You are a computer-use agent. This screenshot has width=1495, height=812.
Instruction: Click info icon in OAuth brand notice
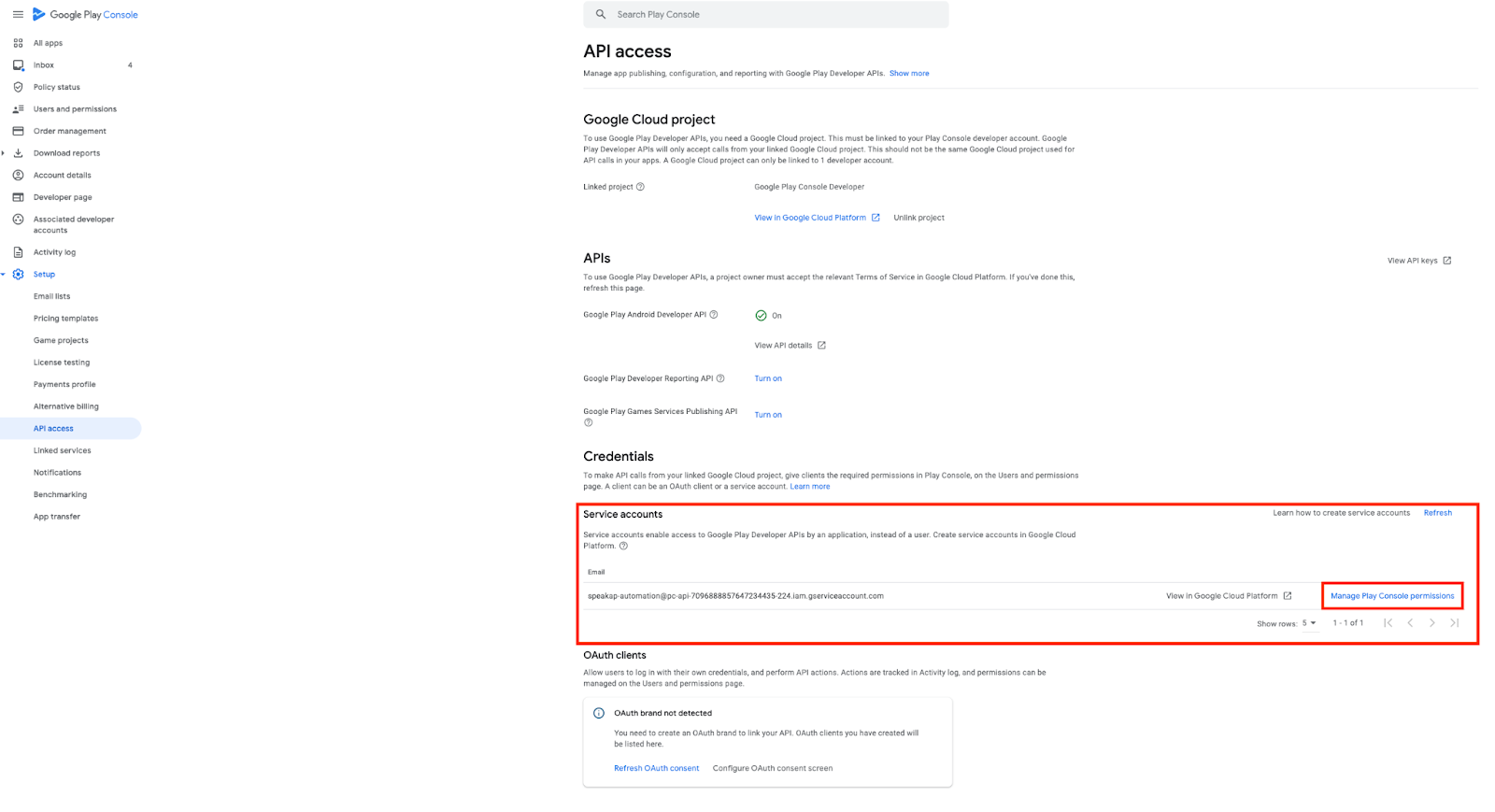click(599, 713)
